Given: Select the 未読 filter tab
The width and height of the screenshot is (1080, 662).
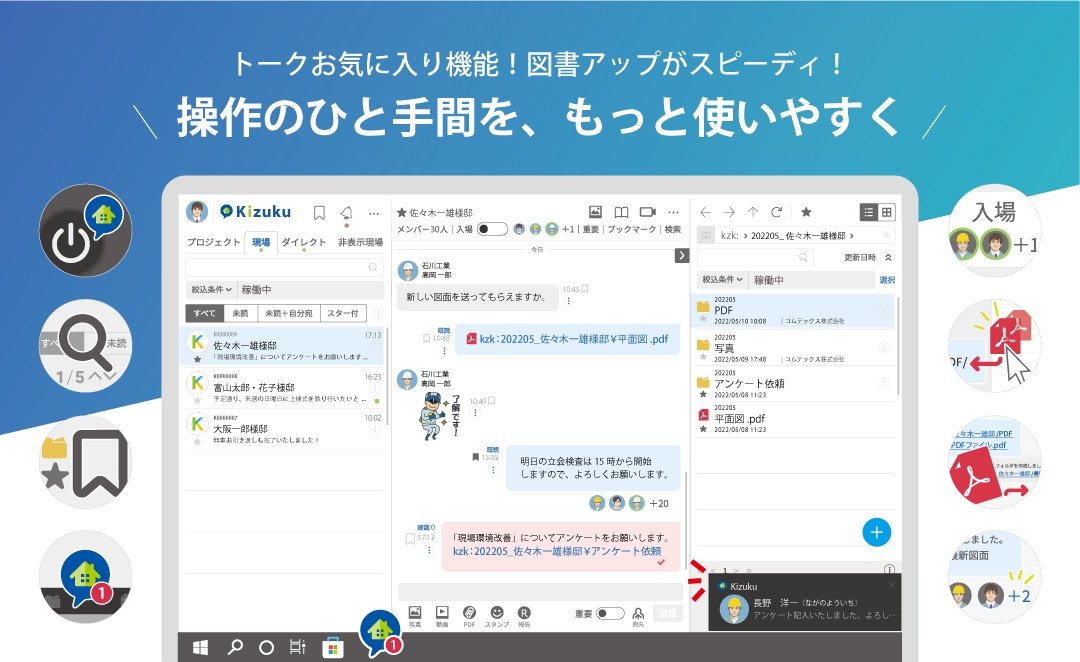Looking at the screenshot, I should tap(233, 314).
